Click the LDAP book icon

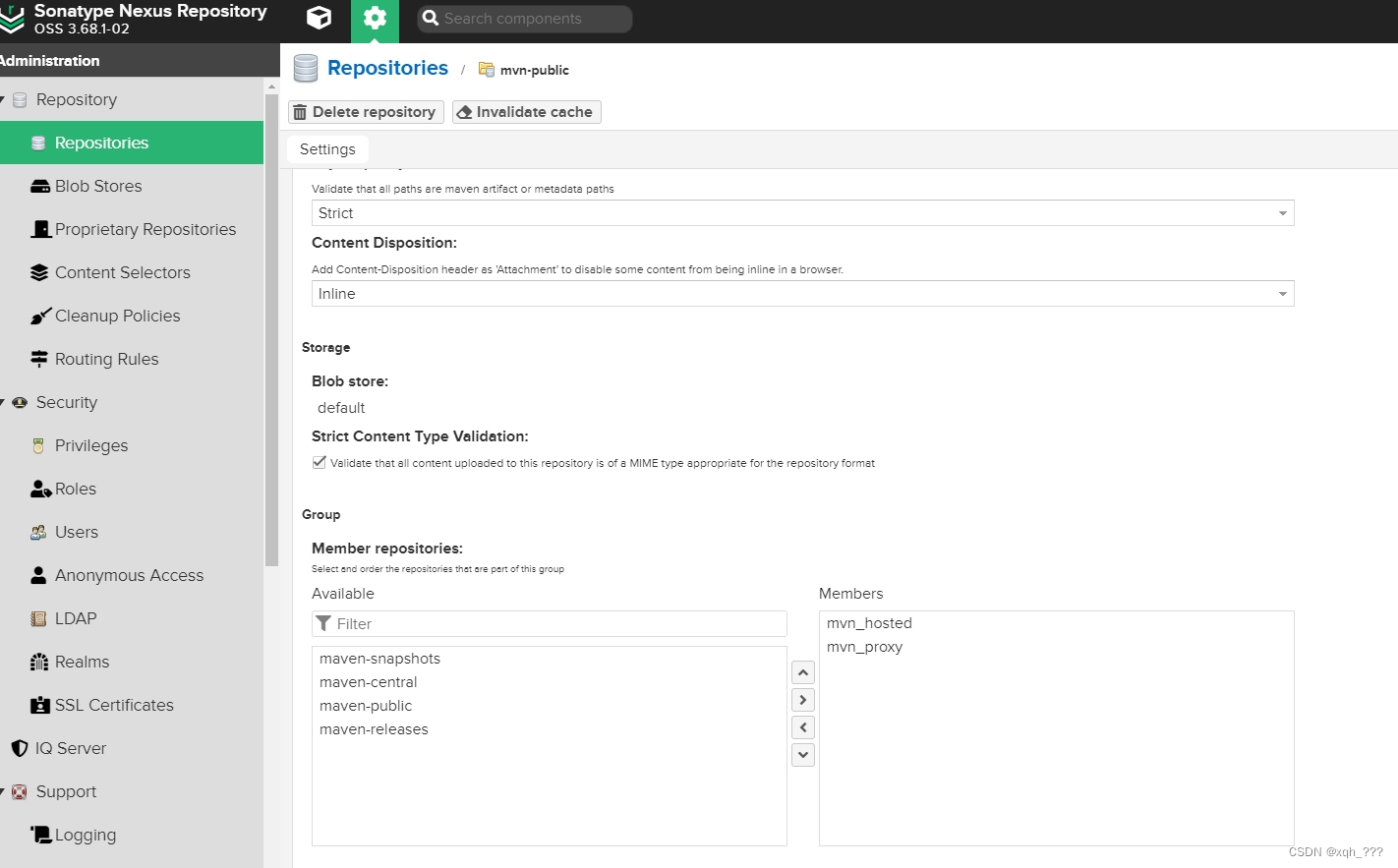coord(38,618)
